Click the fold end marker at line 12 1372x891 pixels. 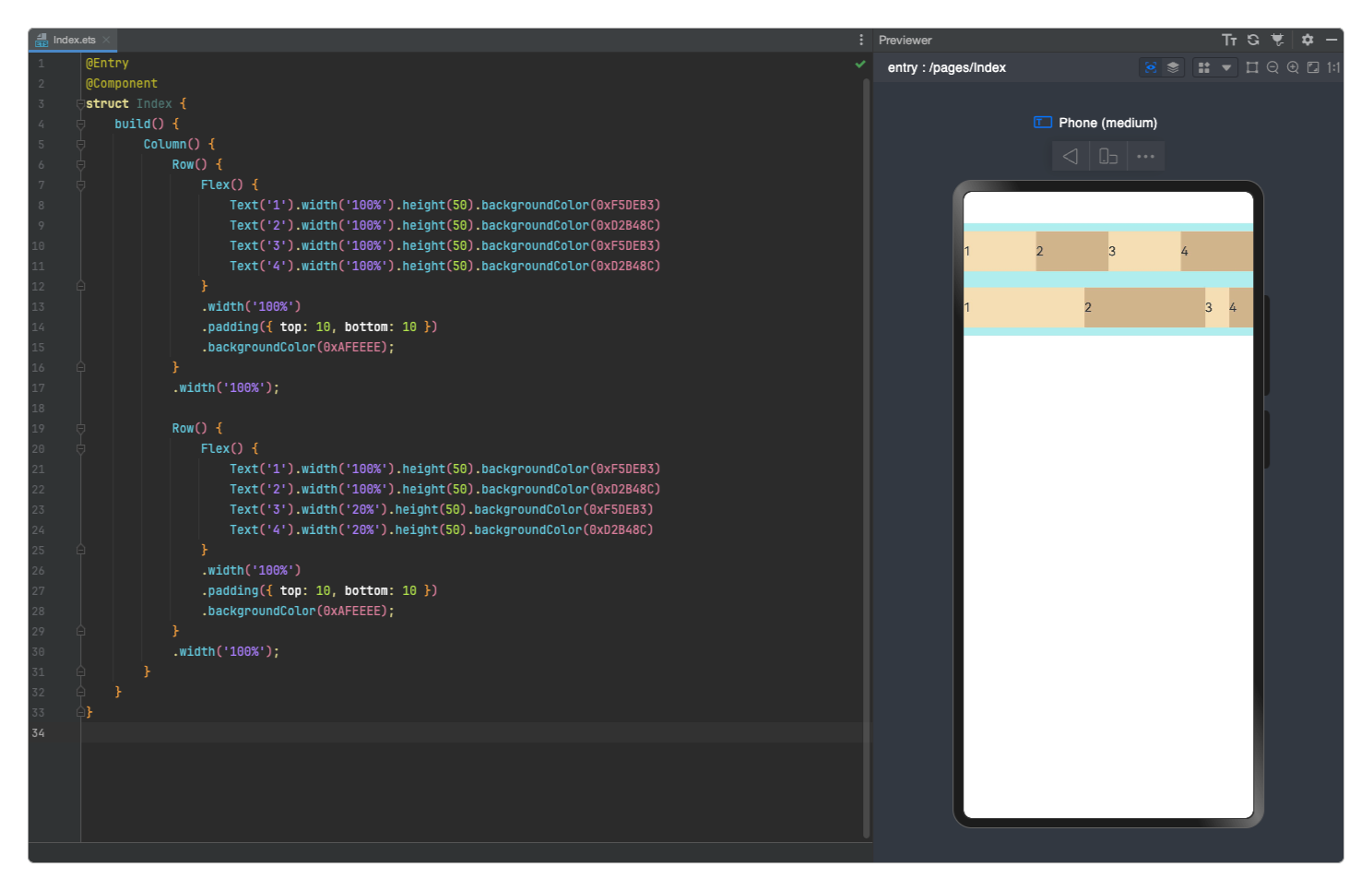(x=81, y=286)
